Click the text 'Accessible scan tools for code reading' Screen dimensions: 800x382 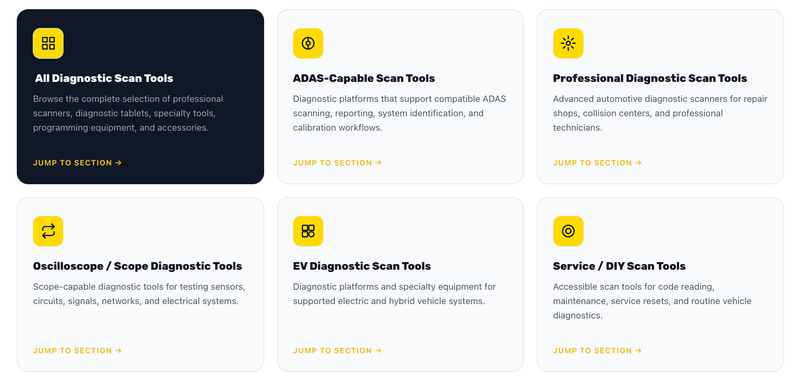[634, 287]
